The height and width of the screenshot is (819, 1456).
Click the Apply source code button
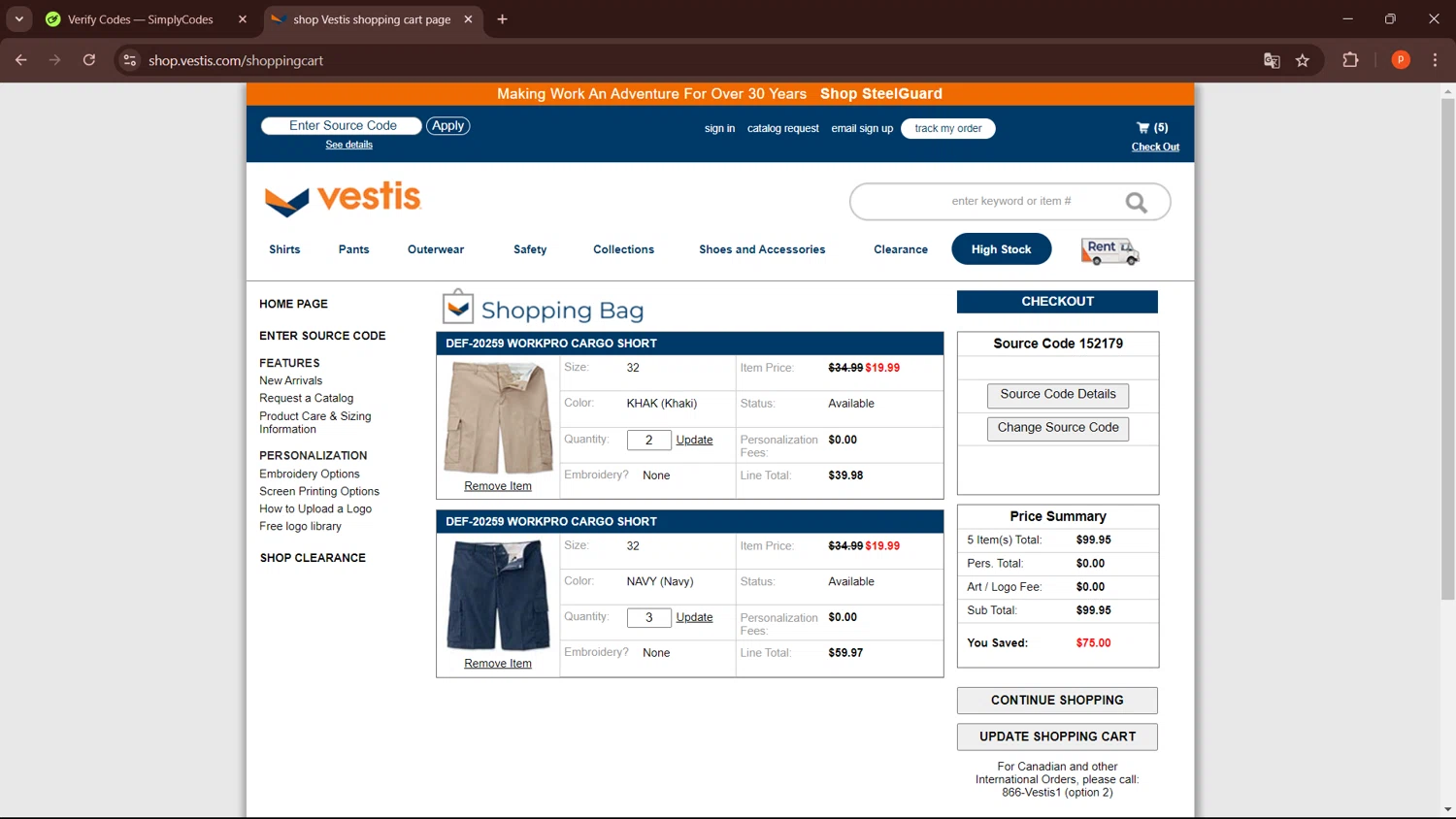pos(447,126)
